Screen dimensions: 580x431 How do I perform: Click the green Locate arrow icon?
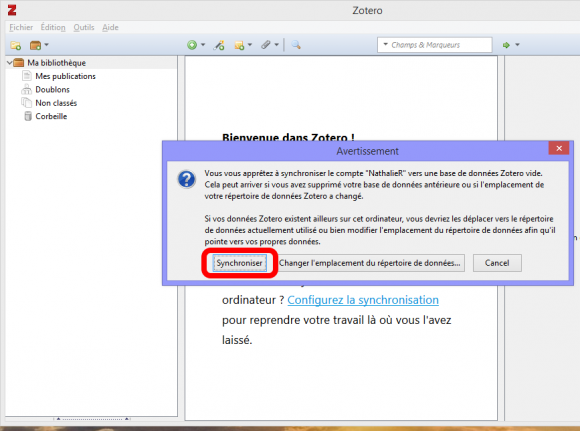[x=506, y=45]
